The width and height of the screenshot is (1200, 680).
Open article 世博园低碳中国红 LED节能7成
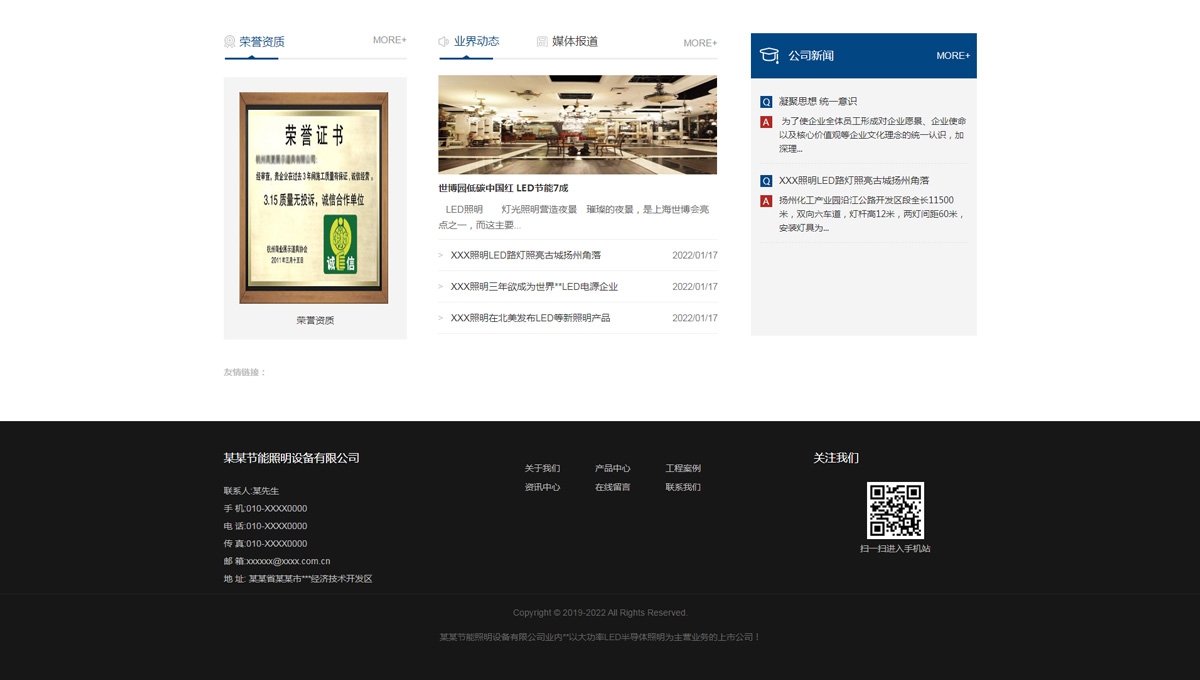coord(503,188)
